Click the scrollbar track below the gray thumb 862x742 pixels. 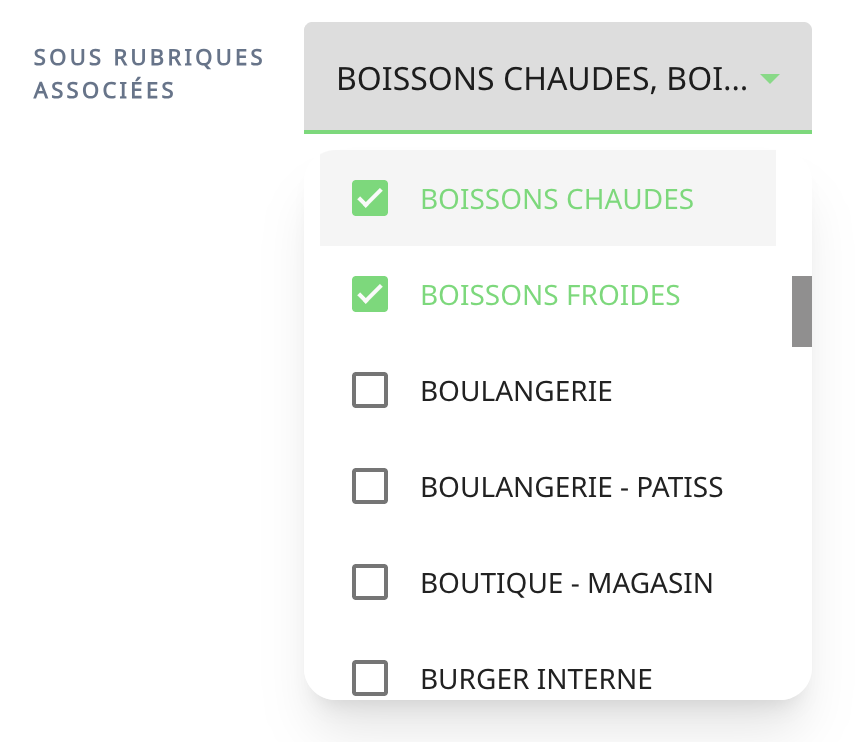(801, 500)
